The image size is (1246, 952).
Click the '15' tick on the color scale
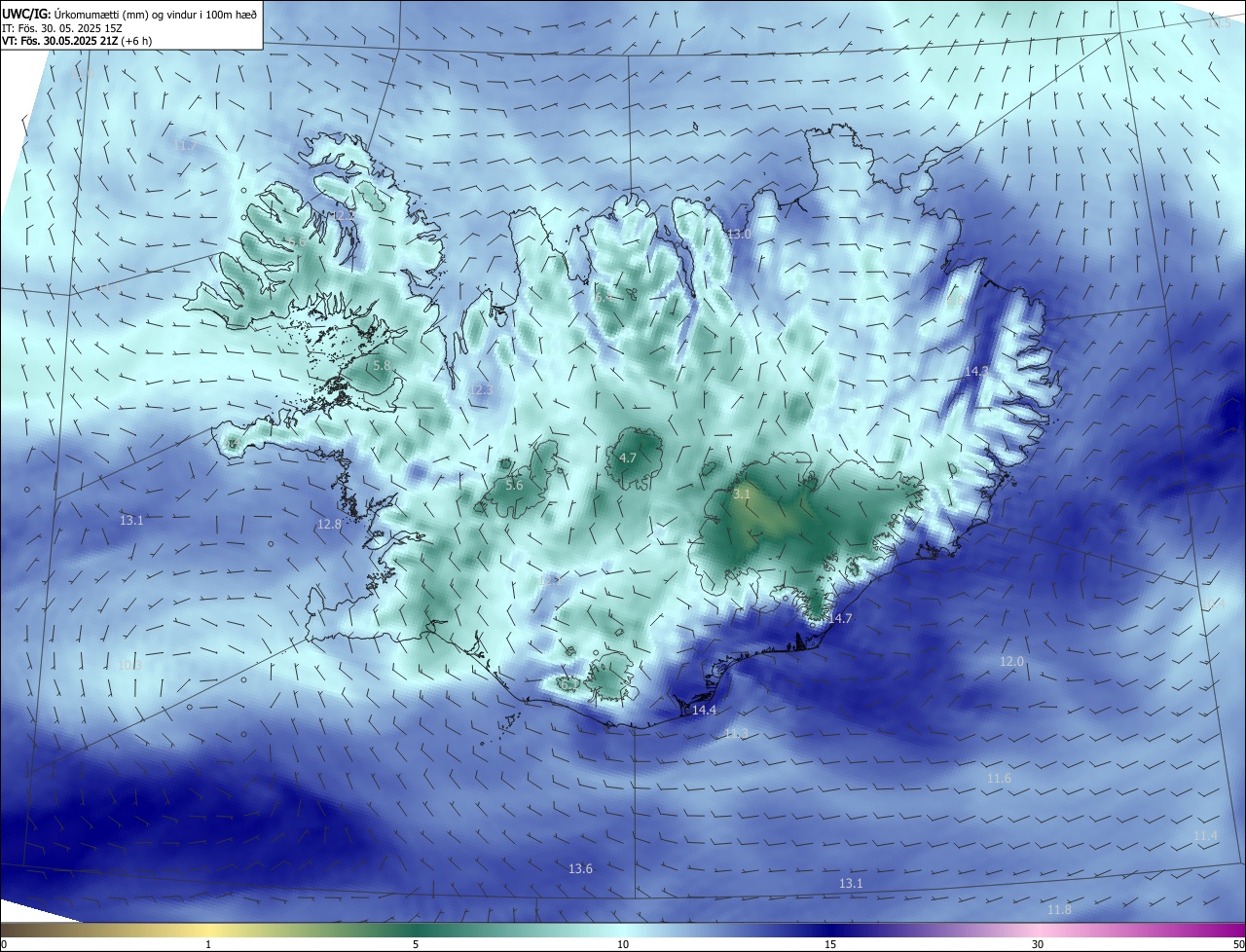[x=830, y=944]
